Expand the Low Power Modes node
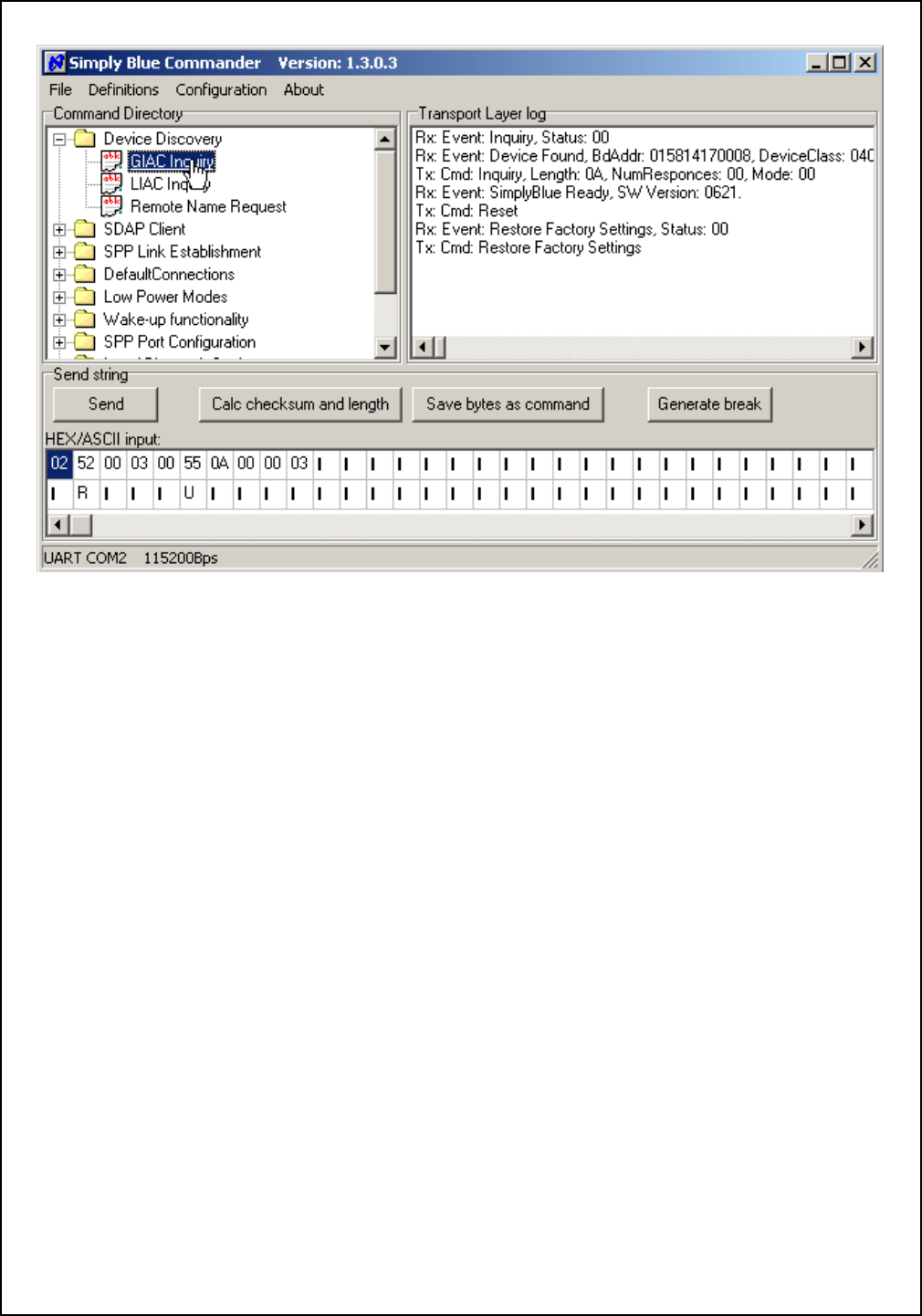 click(x=59, y=298)
